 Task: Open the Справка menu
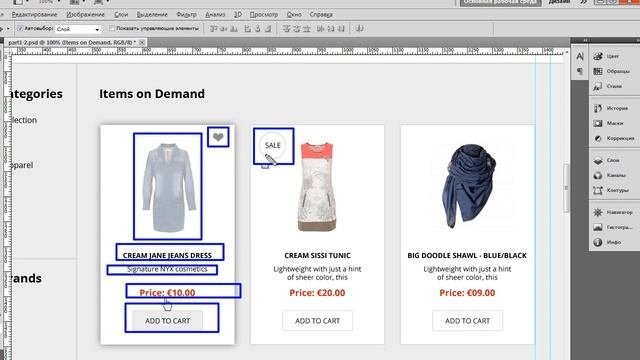(x=321, y=14)
